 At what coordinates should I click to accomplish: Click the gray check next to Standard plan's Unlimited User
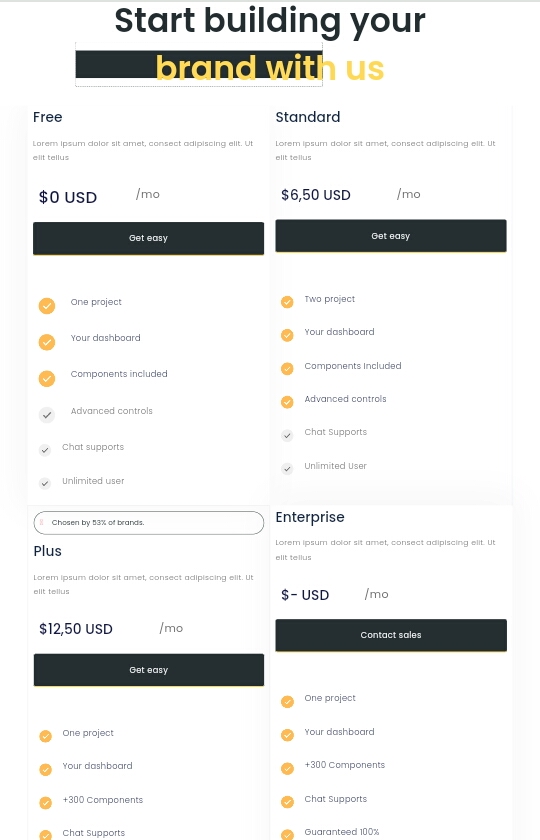[287, 469]
